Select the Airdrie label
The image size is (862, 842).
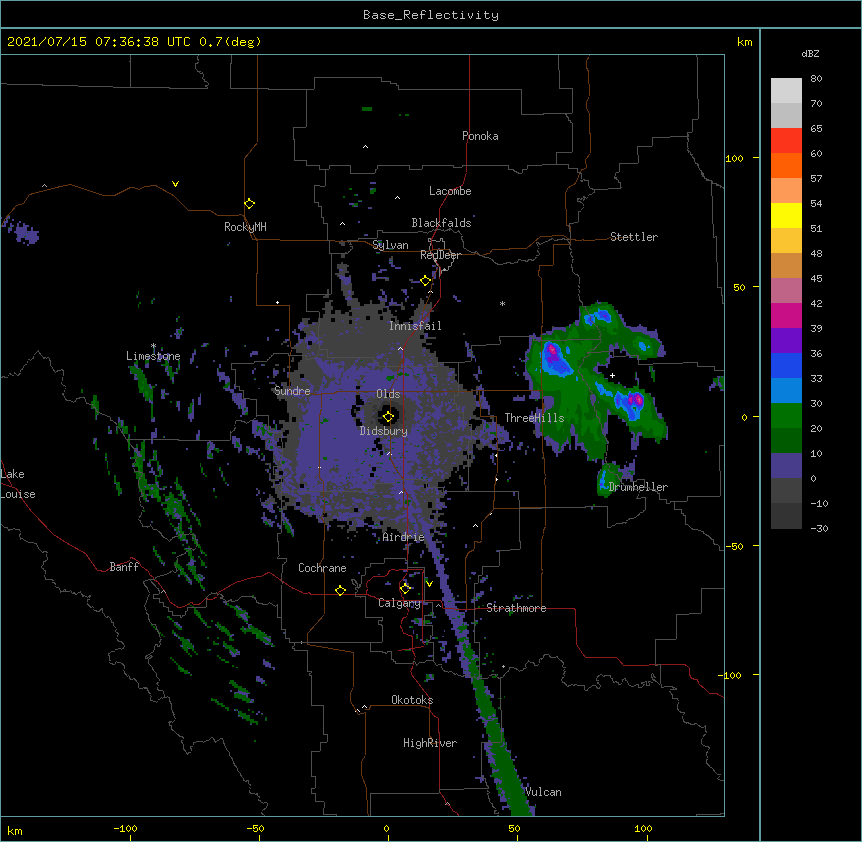404,537
